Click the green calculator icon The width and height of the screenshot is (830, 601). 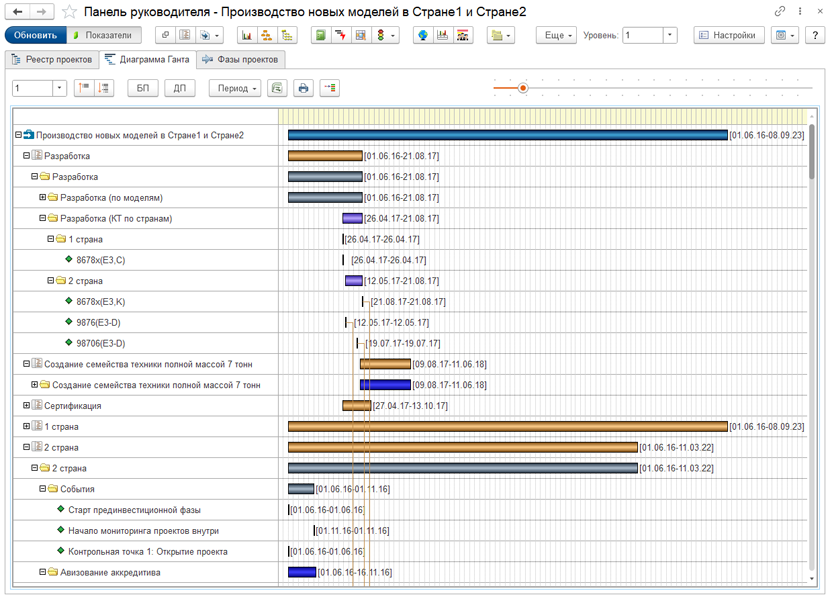(320, 35)
